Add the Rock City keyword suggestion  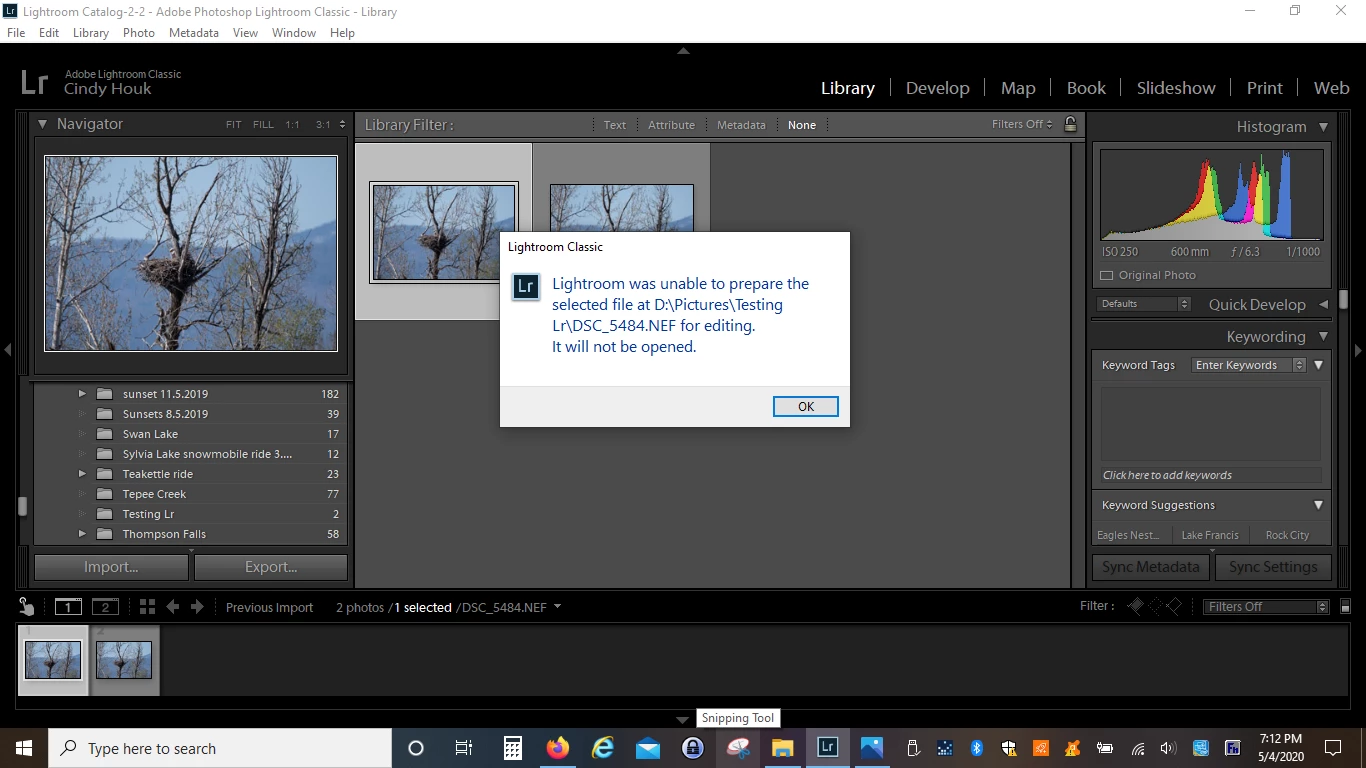pyautogui.click(x=1287, y=535)
